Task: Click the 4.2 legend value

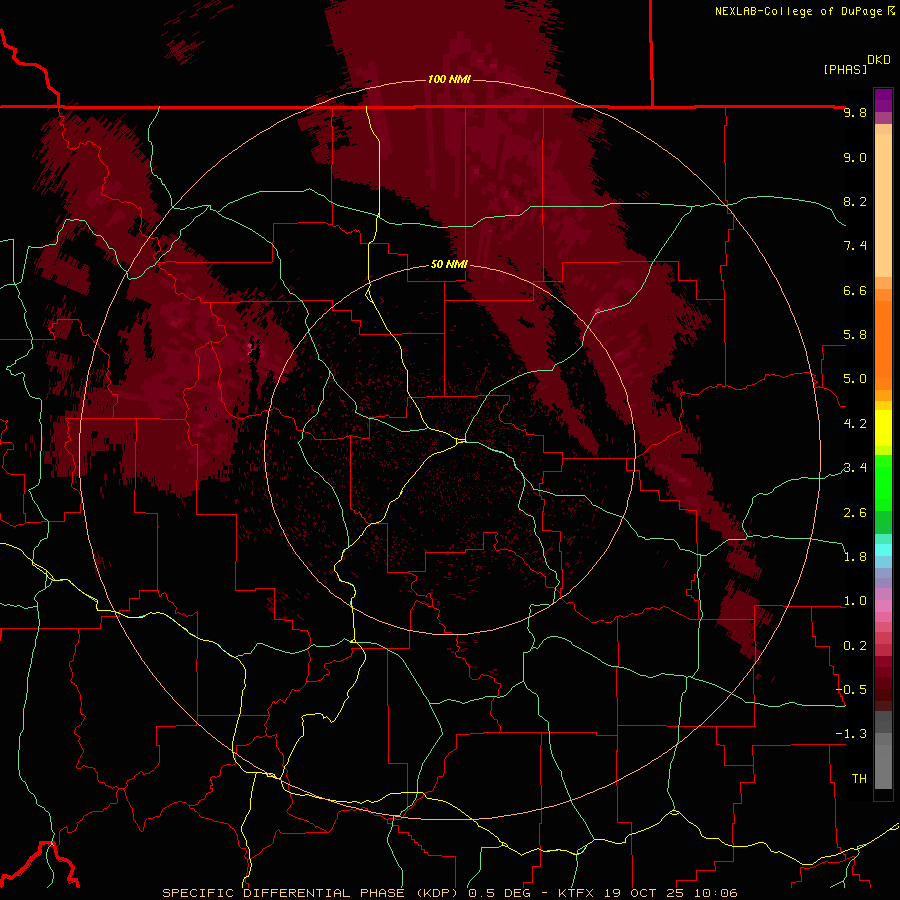Action: tap(855, 424)
